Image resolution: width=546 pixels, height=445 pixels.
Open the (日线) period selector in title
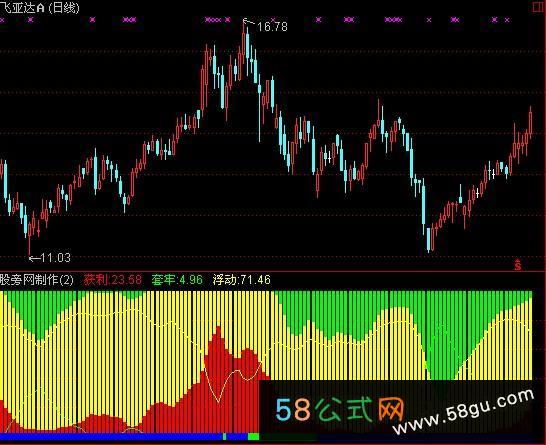point(63,8)
